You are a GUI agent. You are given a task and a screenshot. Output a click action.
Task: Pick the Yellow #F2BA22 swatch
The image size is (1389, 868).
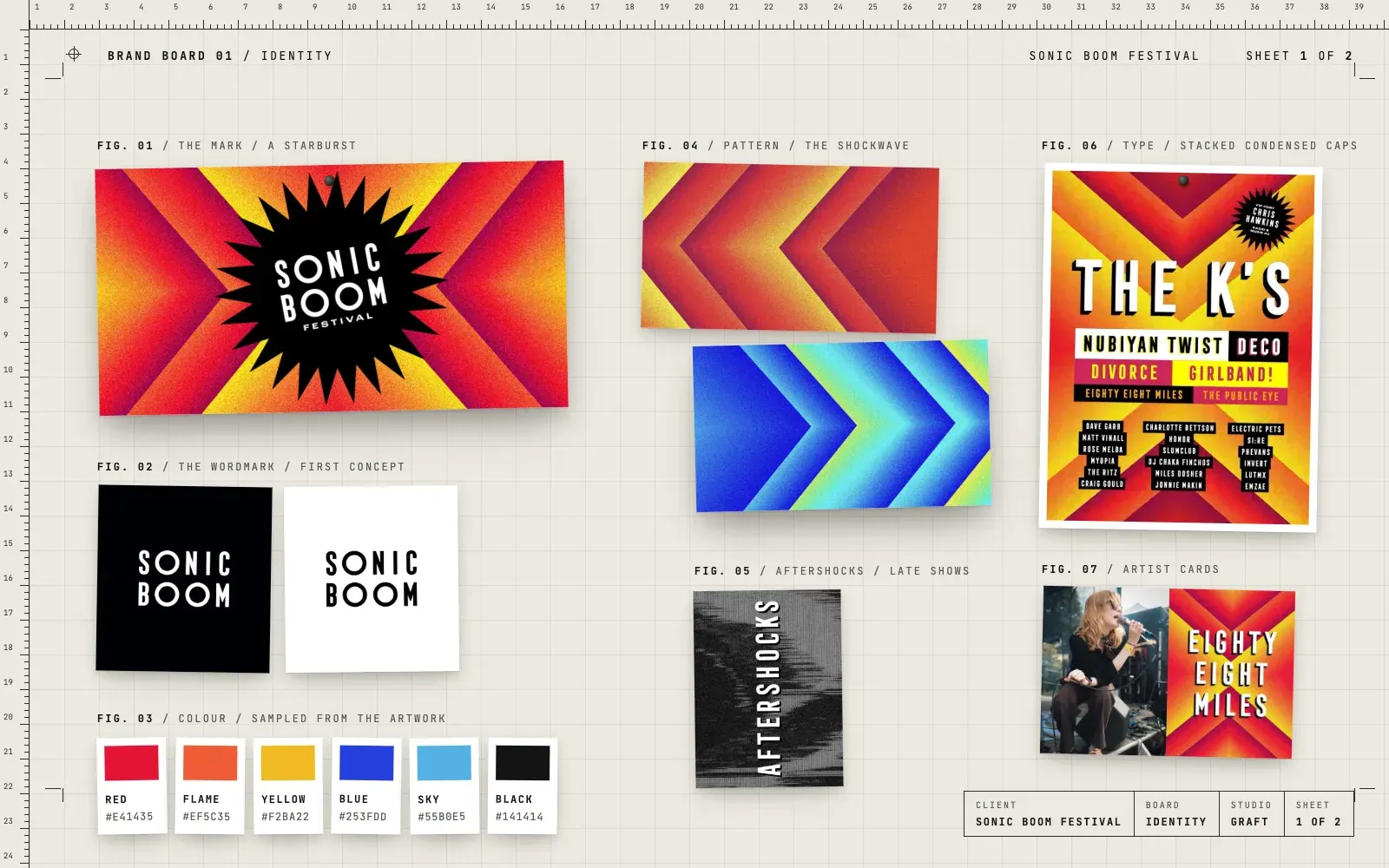287,786
